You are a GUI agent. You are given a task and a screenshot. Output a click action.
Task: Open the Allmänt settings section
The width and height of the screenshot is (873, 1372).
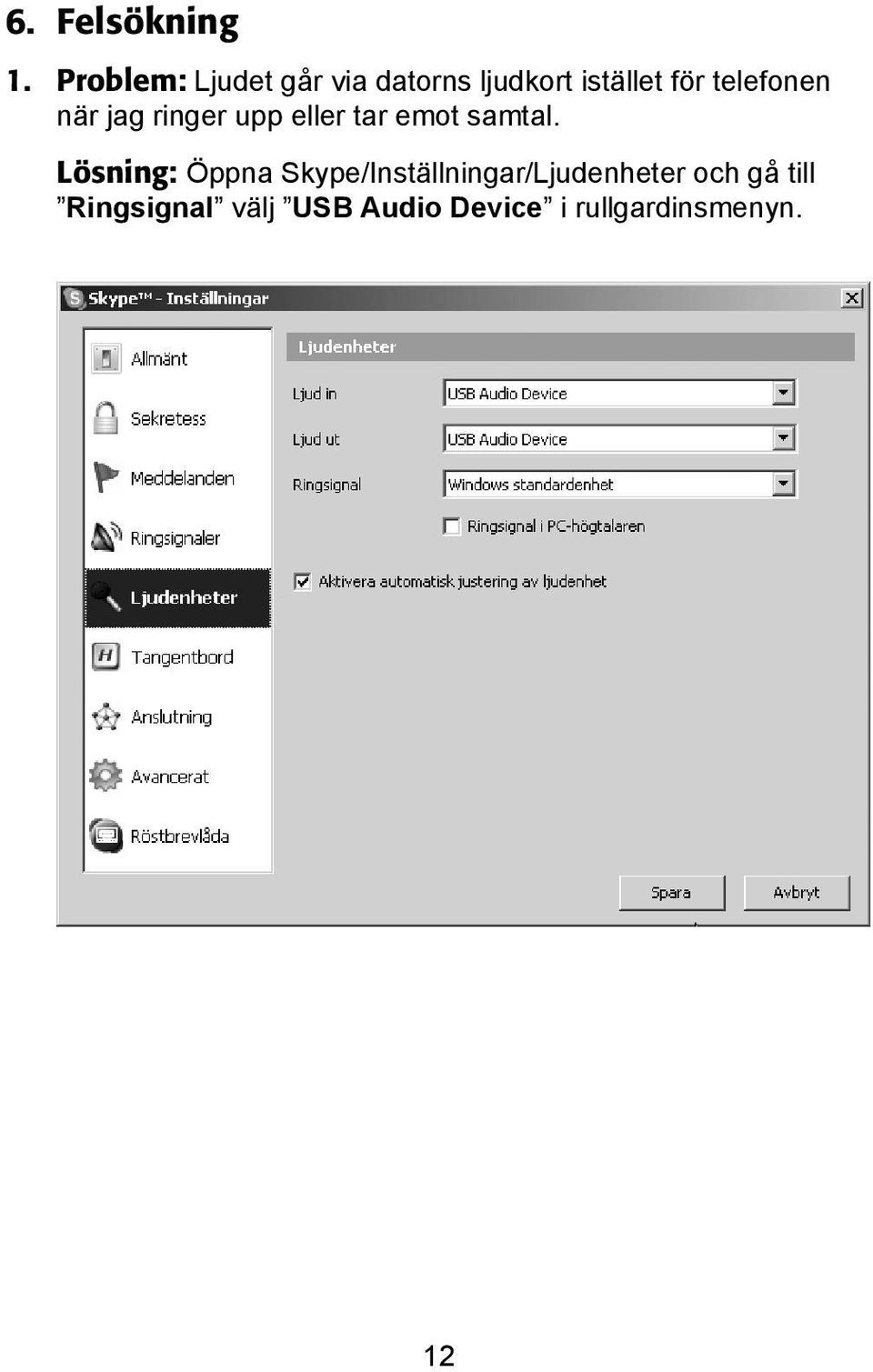[178, 358]
